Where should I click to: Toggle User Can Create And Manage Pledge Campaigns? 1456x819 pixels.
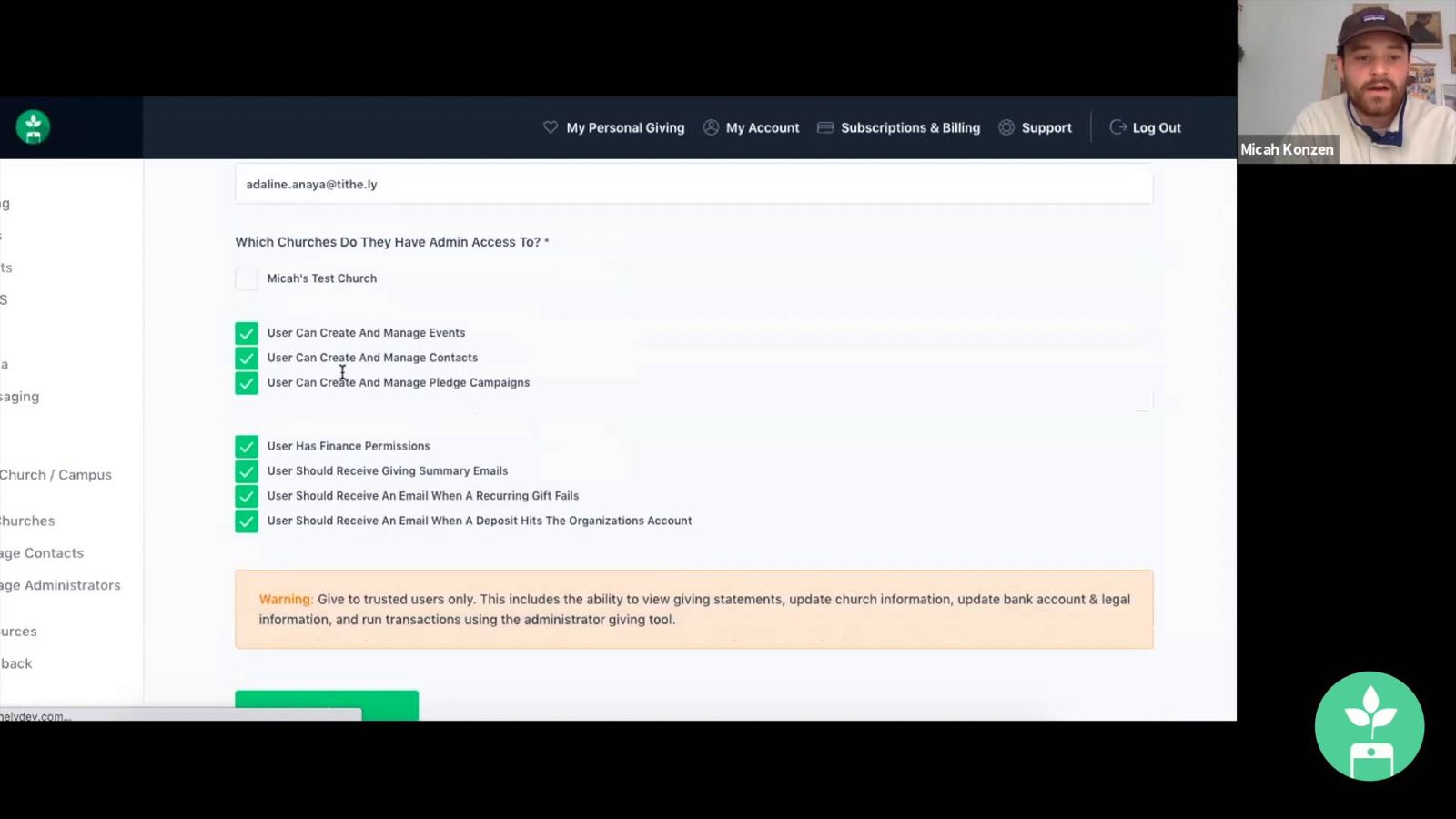[247, 382]
